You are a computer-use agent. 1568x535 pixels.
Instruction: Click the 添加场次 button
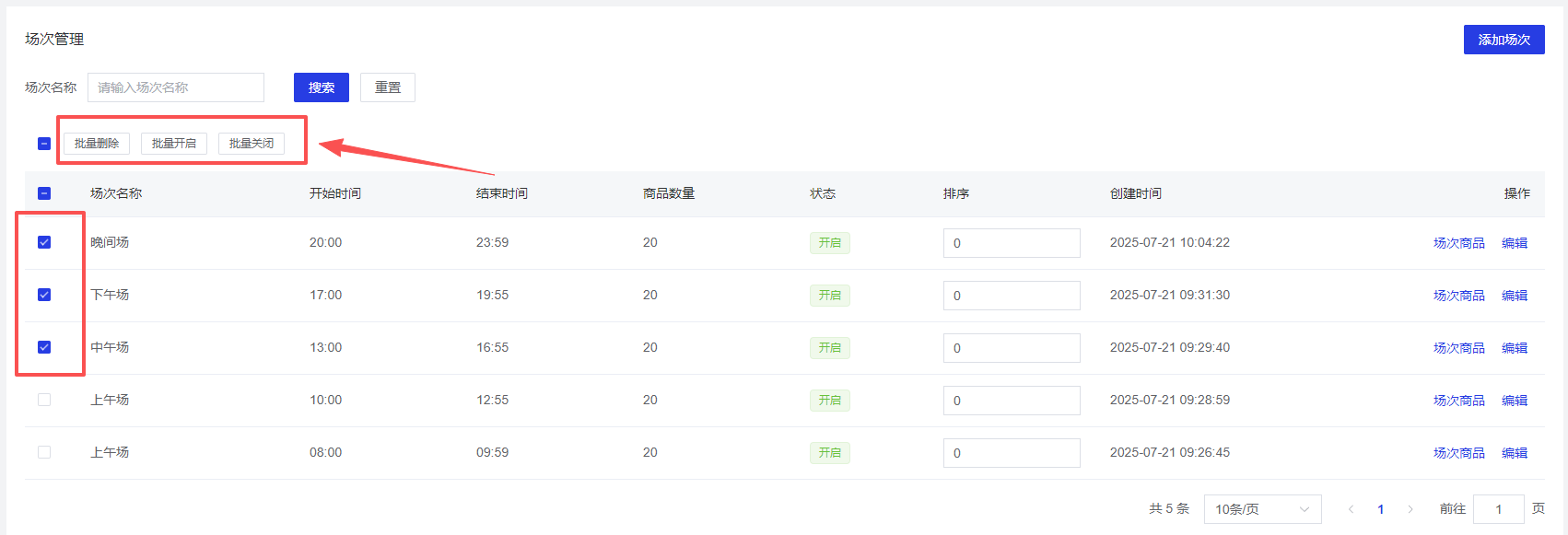pyautogui.click(x=1504, y=40)
